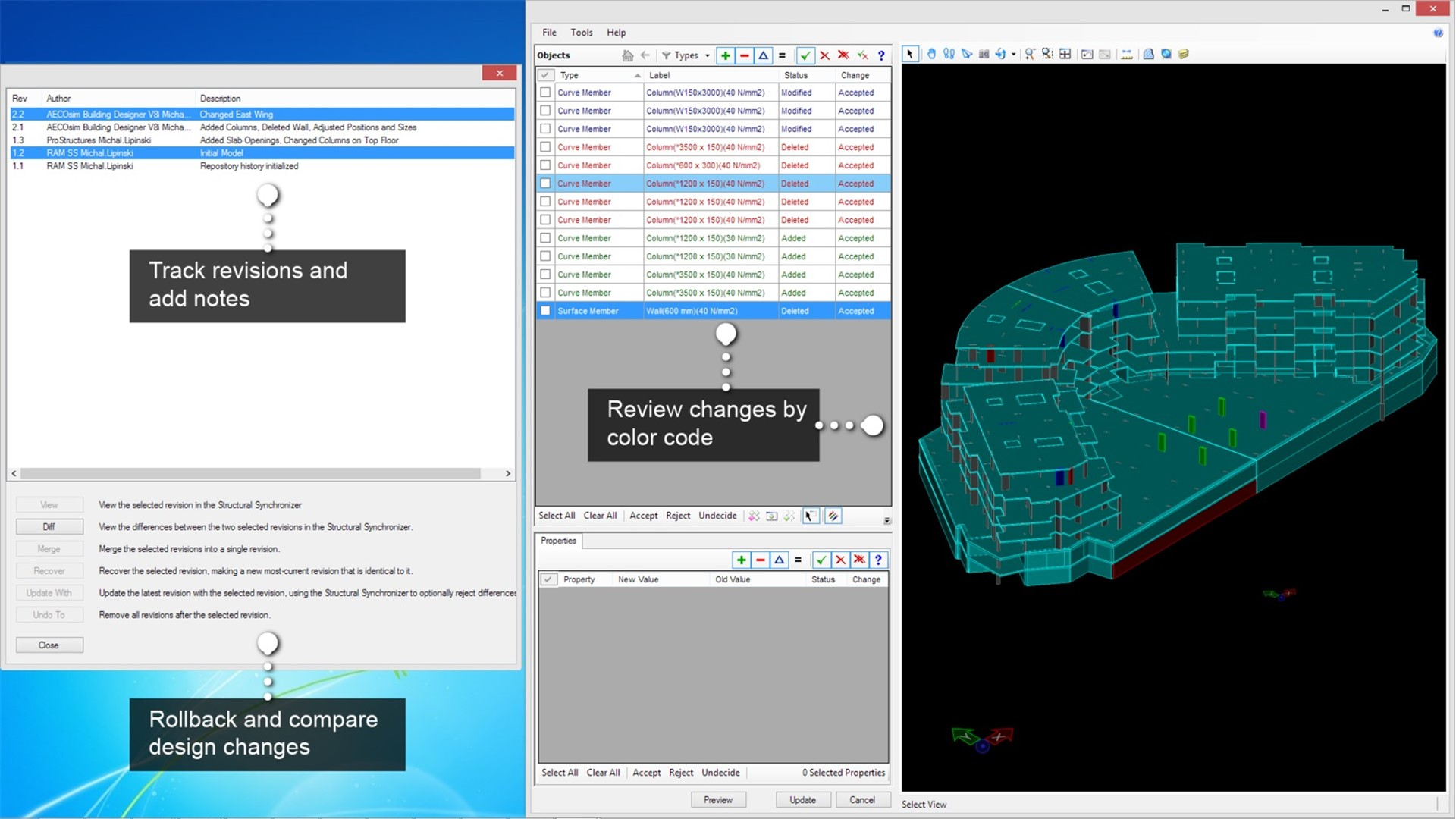Click the help question mark icon in Properties toolbar

coord(877,559)
